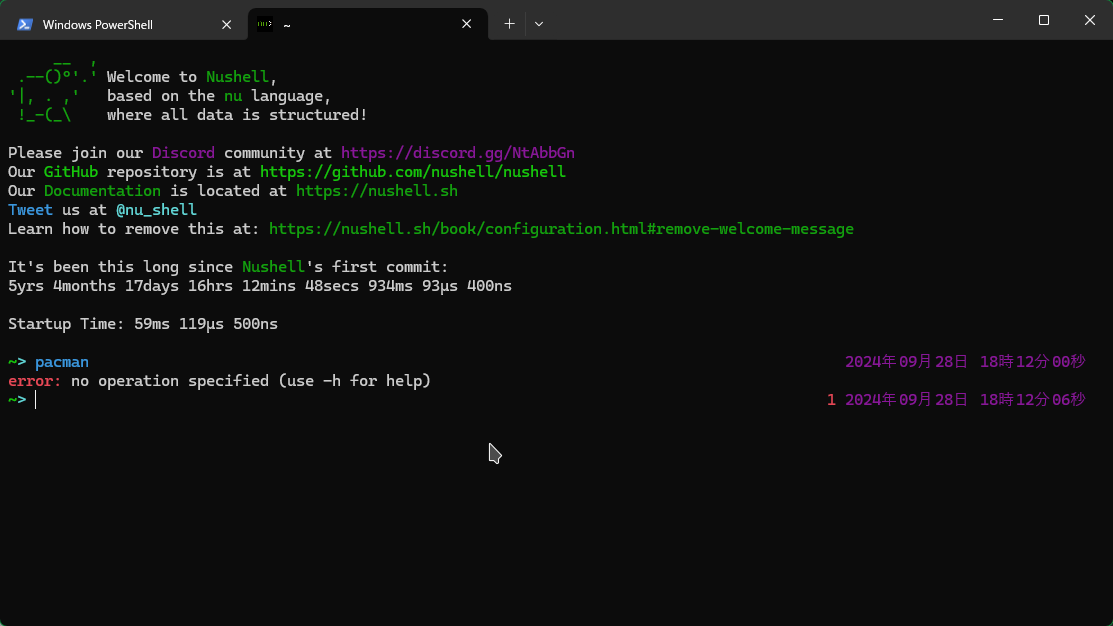The height and width of the screenshot is (626, 1113).
Task: Click the @nu_shell Twitter handle
Action: [x=156, y=210]
